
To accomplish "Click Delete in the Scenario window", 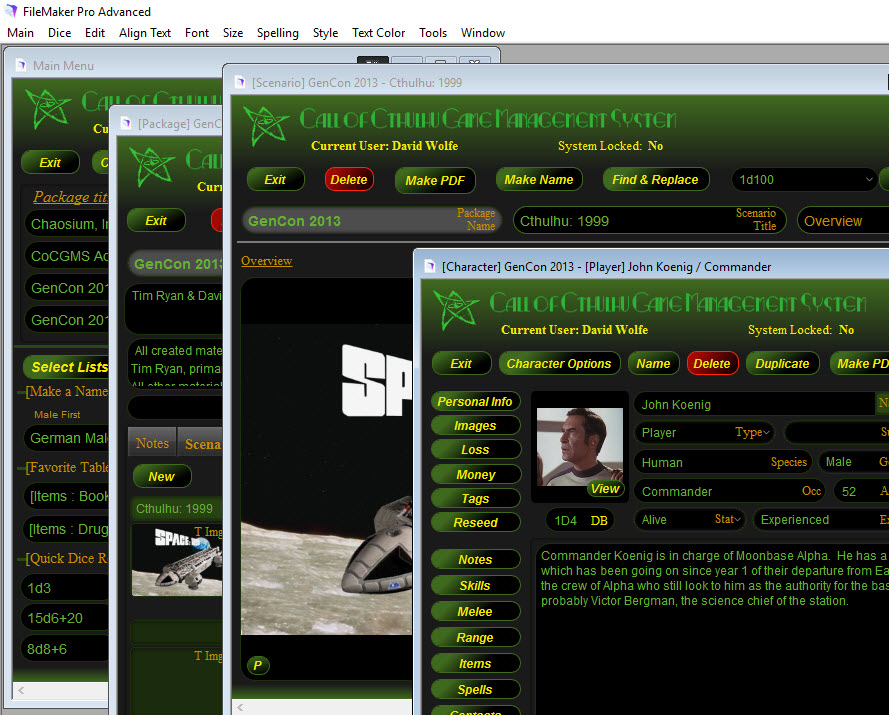I will coord(349,180).
